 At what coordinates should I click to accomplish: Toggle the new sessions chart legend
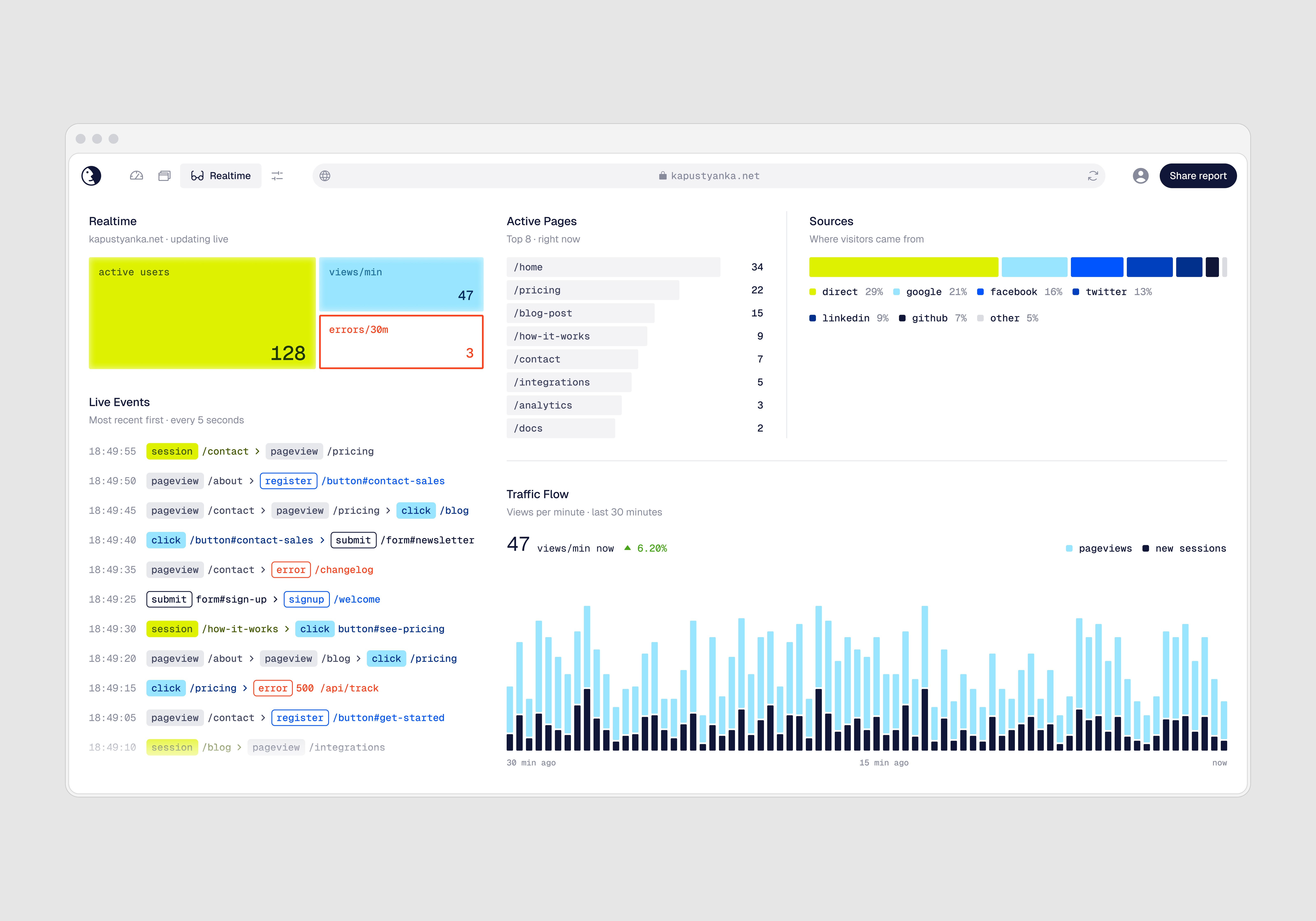point(1184,548)
